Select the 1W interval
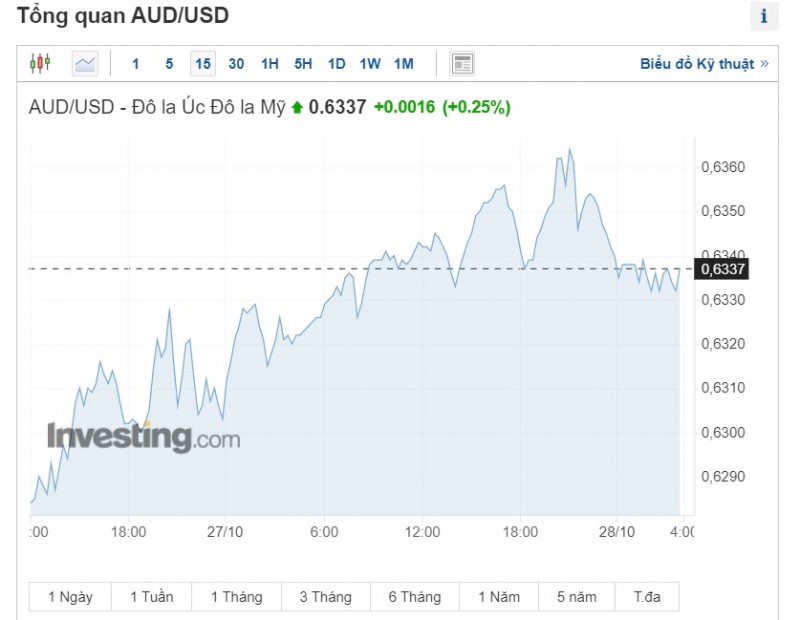Image resolution: width=800 pixels, height=620 pixels. [x=370, y=64]
